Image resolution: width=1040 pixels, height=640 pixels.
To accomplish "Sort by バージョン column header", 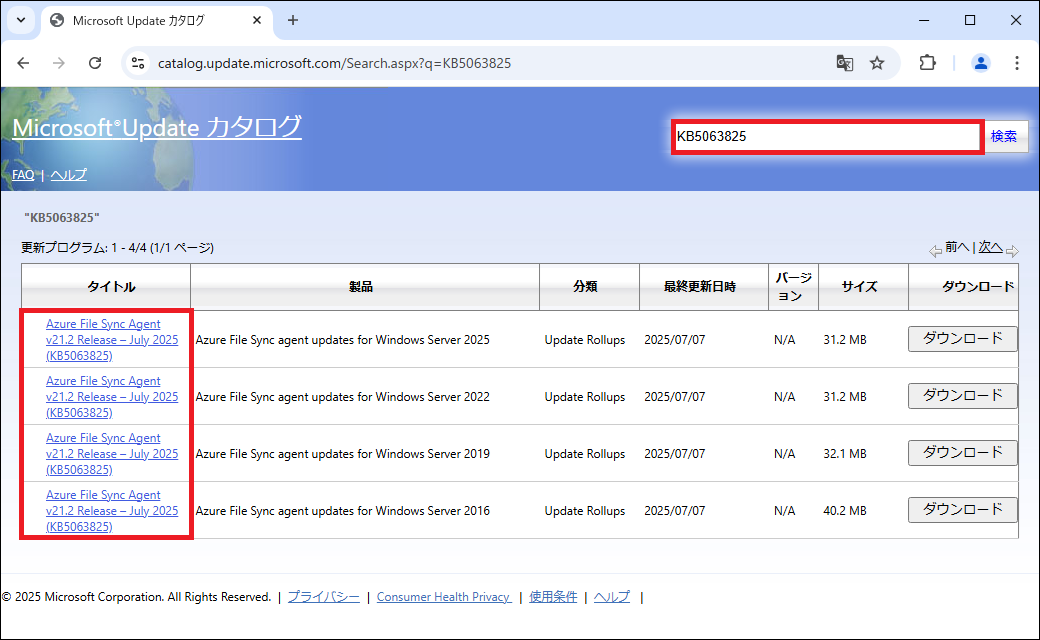I will click(x=793, y=287).
